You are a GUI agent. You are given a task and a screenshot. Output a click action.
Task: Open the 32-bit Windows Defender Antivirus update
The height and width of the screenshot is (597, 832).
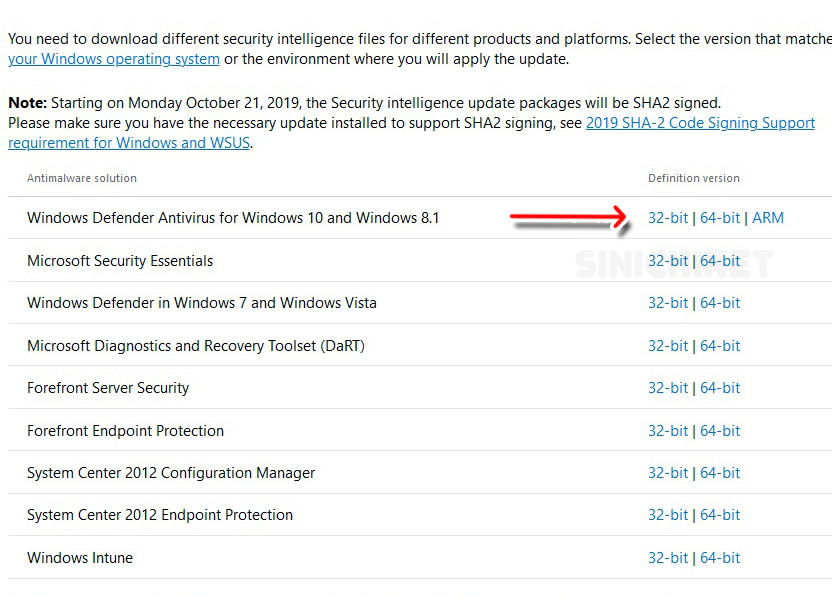[668, 218]
